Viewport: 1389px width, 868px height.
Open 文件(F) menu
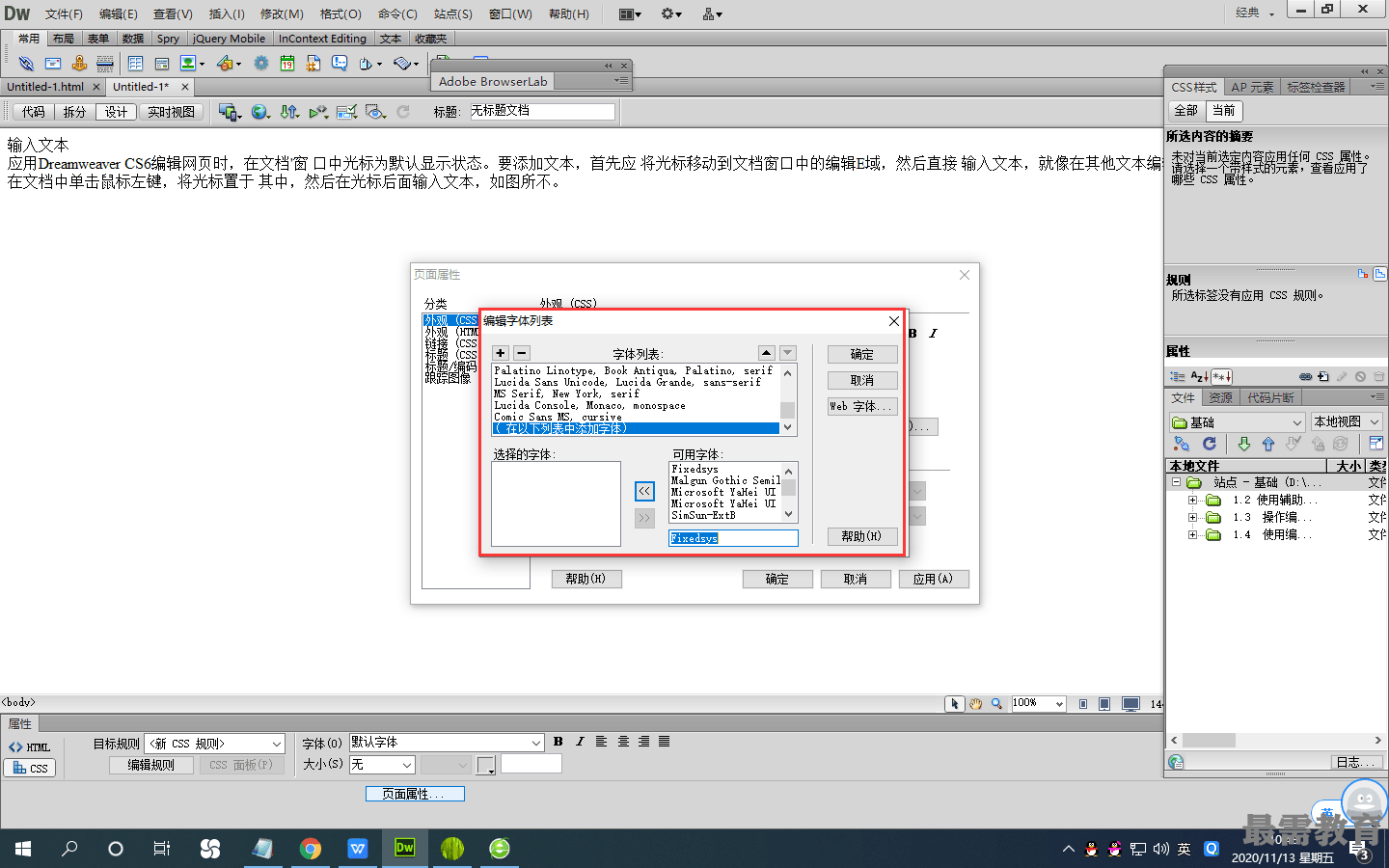click(64, 14)
